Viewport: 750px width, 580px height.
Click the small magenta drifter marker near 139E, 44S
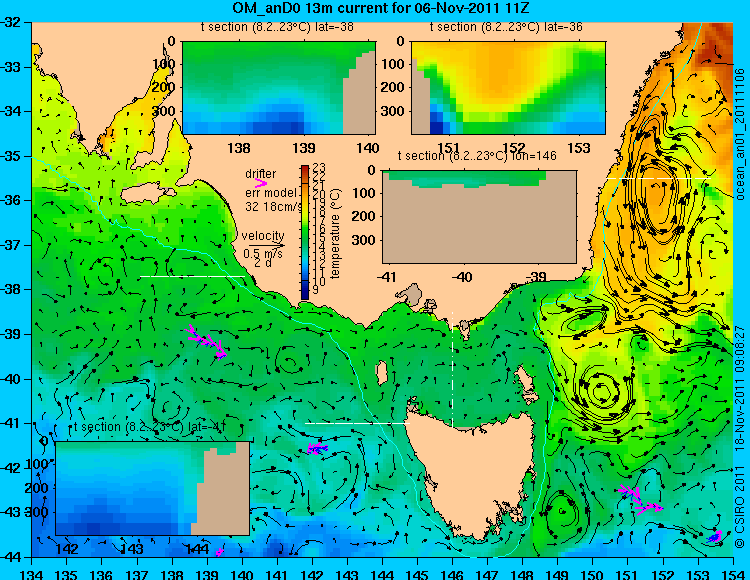coord(219,553)
